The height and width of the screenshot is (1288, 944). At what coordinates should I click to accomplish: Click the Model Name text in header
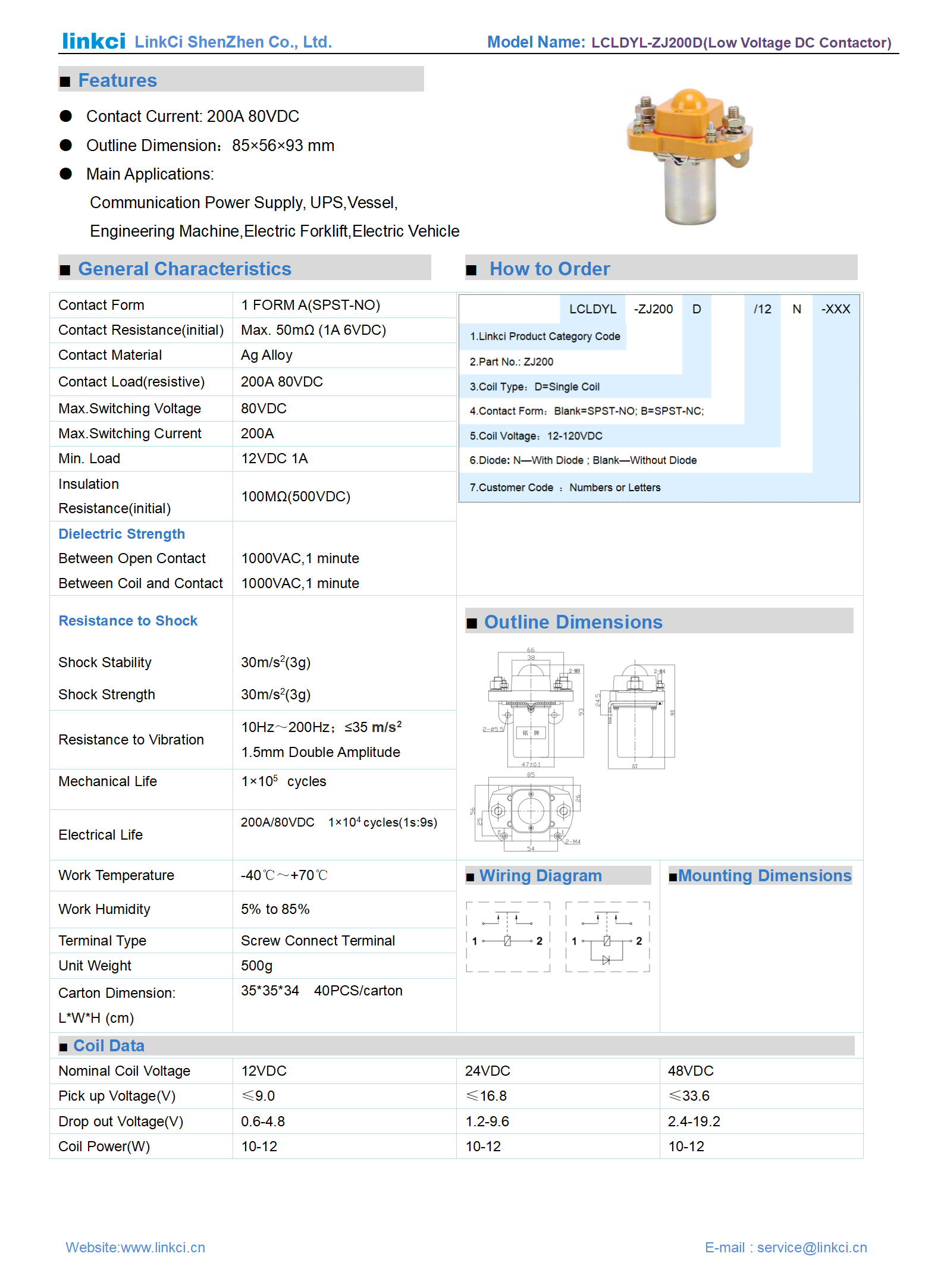tap(536, 42)
